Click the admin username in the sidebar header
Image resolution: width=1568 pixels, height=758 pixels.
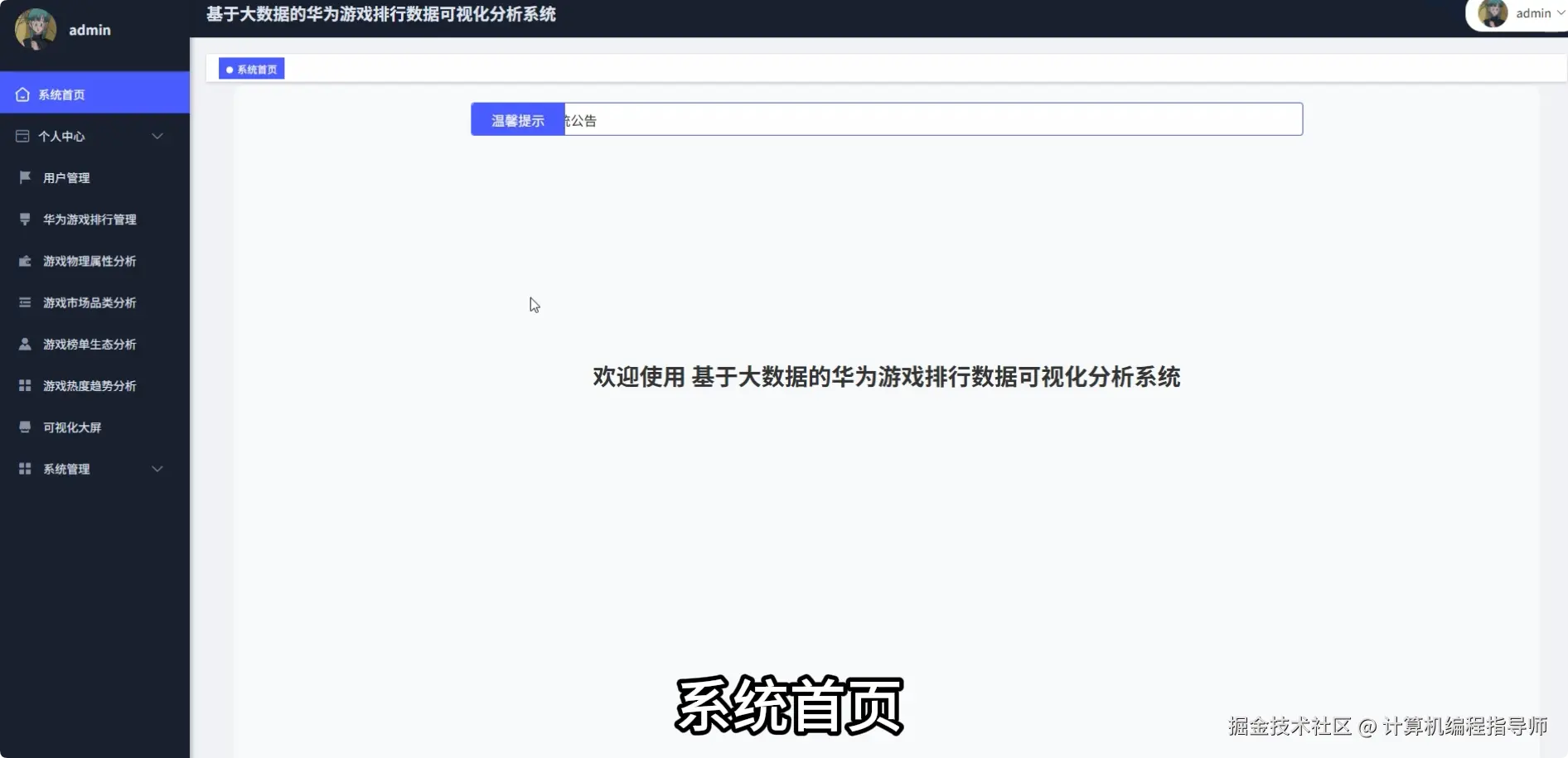tap(90, 30)
